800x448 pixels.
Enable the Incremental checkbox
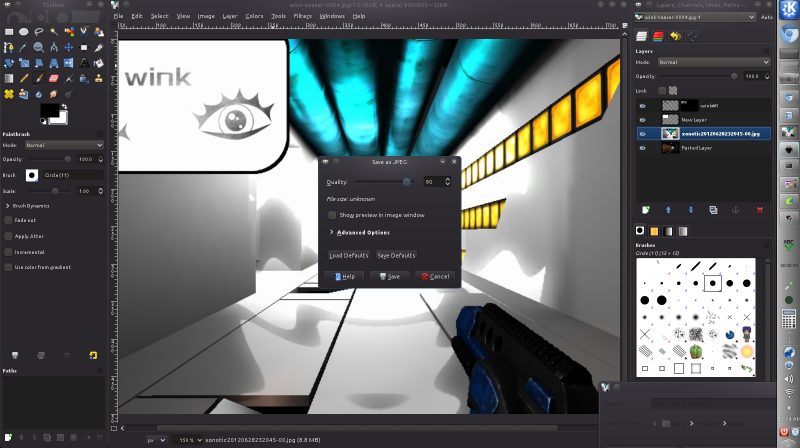[x=8, y=252]
